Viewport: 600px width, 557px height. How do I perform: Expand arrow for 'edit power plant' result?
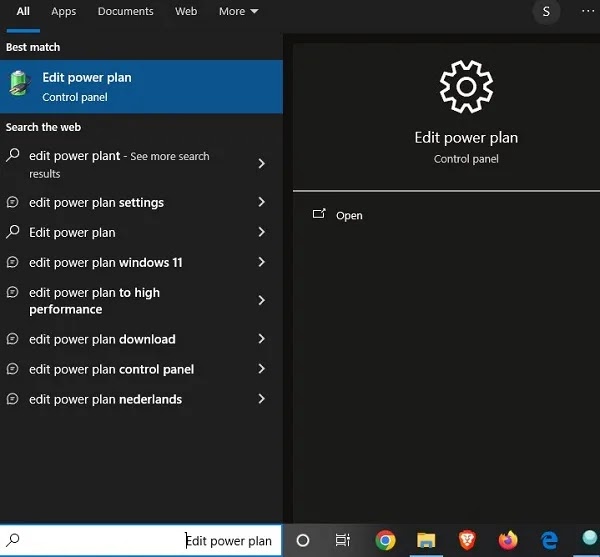[261, 164]
